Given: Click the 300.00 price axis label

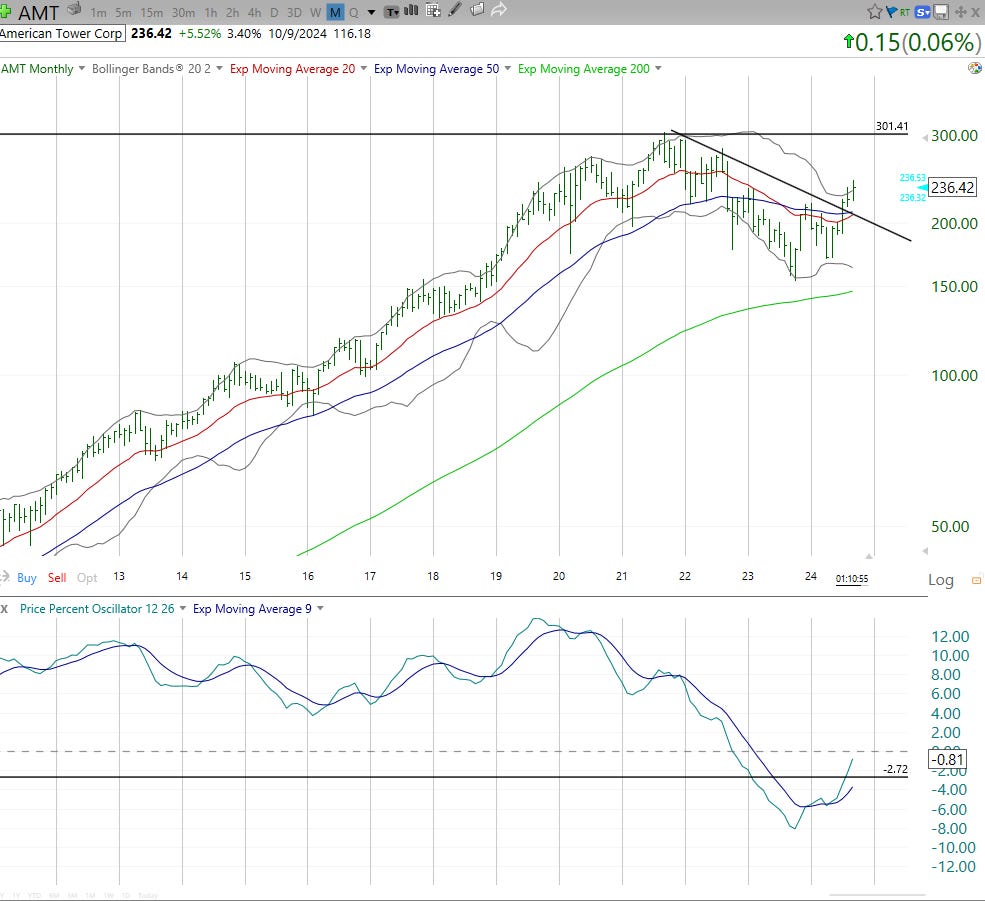Looking at the screenshot, I should pos(954,136).
